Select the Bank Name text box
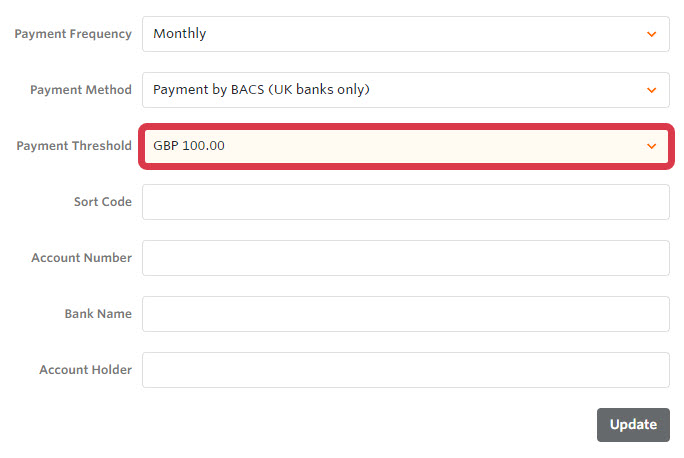The image size is (684, 458). tap(405, 314)
